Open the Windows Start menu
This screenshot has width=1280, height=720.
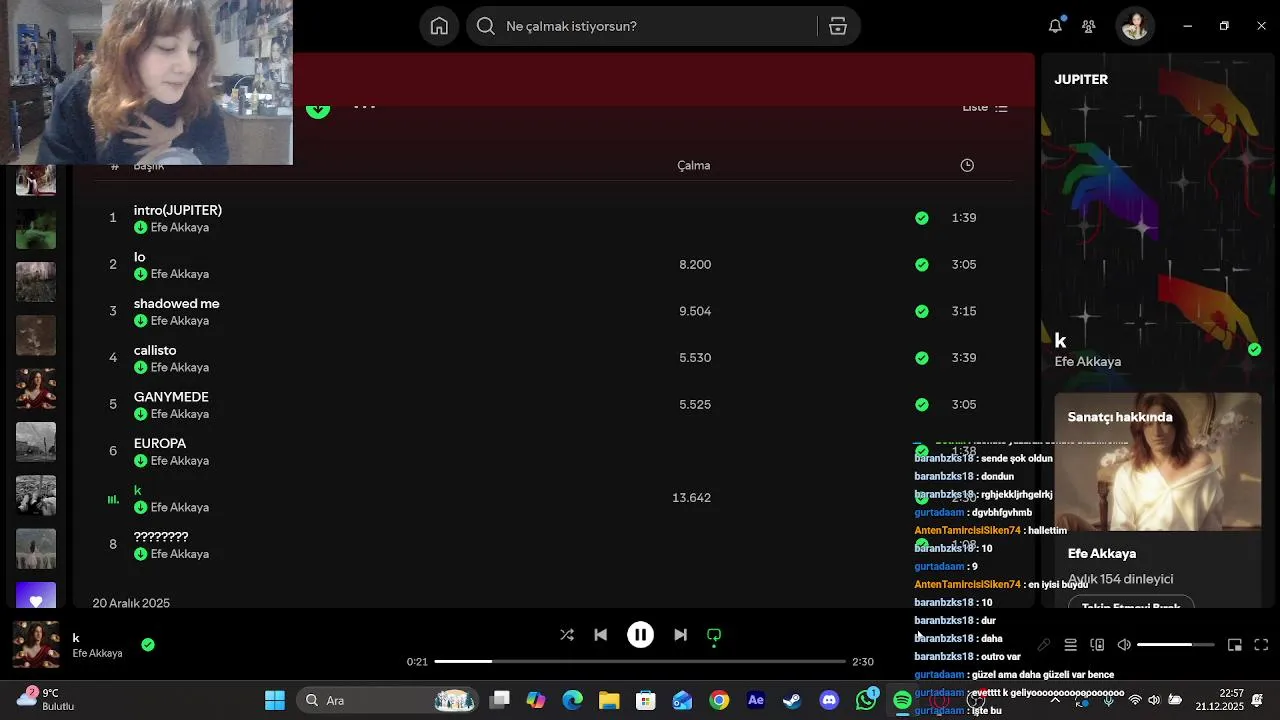click(275, 700)
